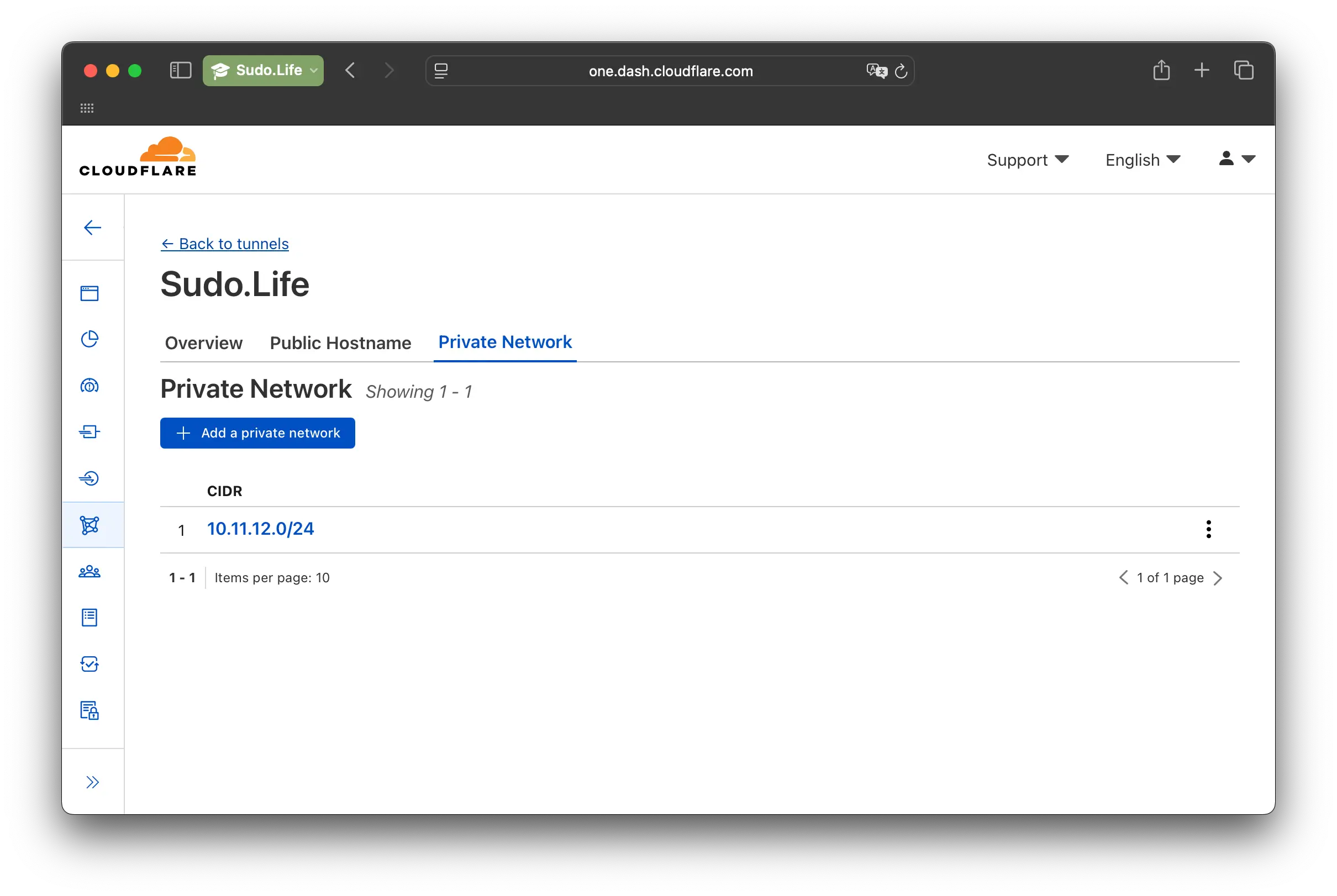Viewport: 1337px width, 896px height.
Task: Click Add a private network button
Action: pyautogui.click(x=257, y=433)
